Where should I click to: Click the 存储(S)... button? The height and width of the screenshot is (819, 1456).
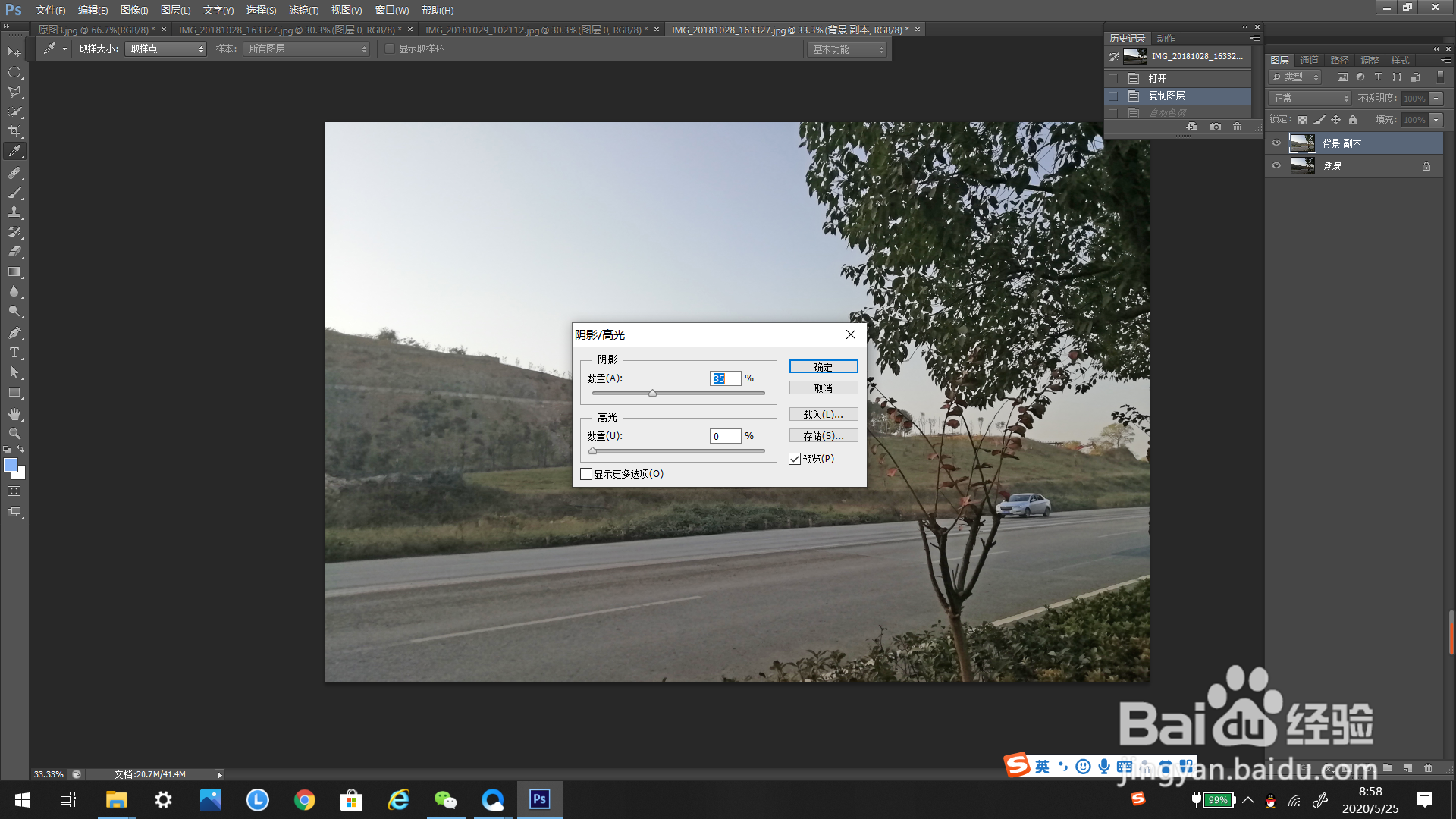pyautogui.click(x=823, y=436)
